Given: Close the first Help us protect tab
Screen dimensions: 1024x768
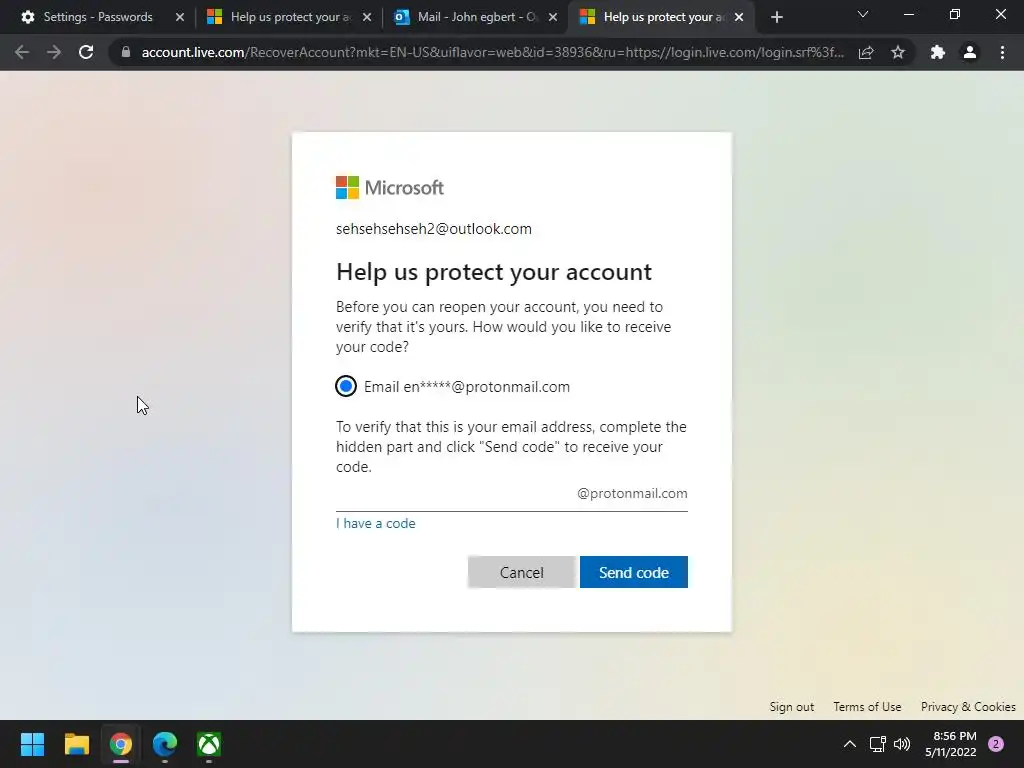Looking at the screenshot, I should coord(367,17).
